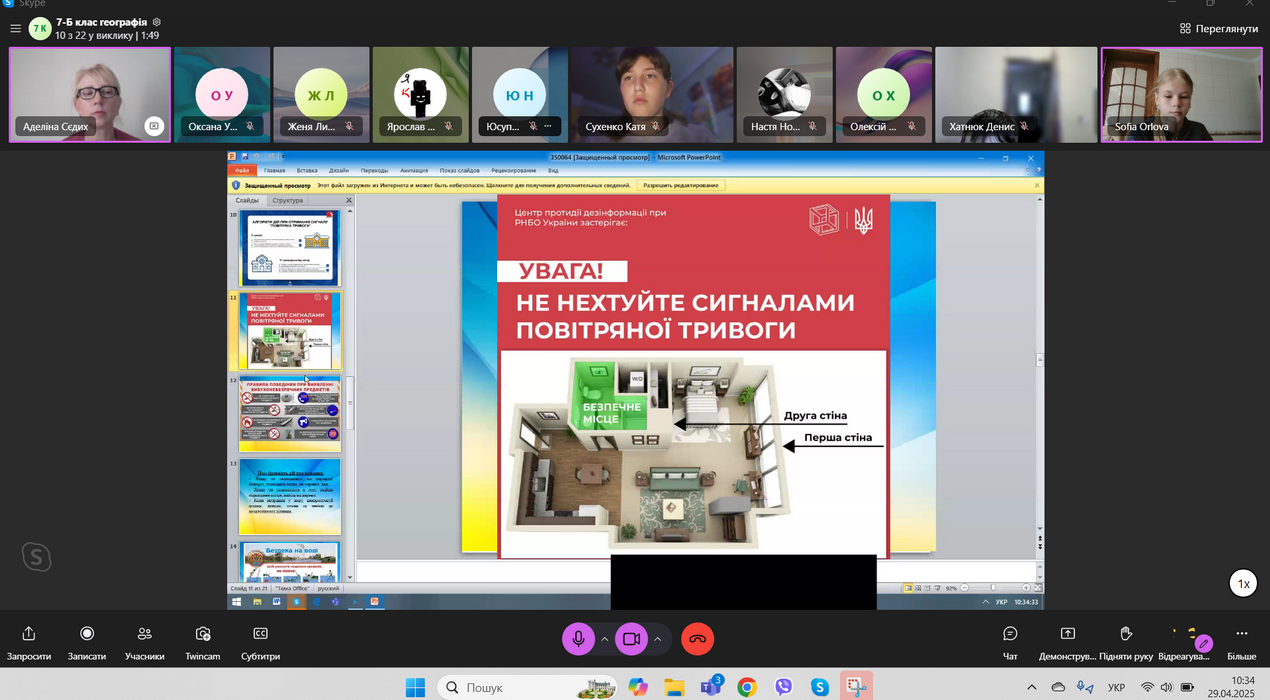Expand microphone options chevron

pos(605,639)
